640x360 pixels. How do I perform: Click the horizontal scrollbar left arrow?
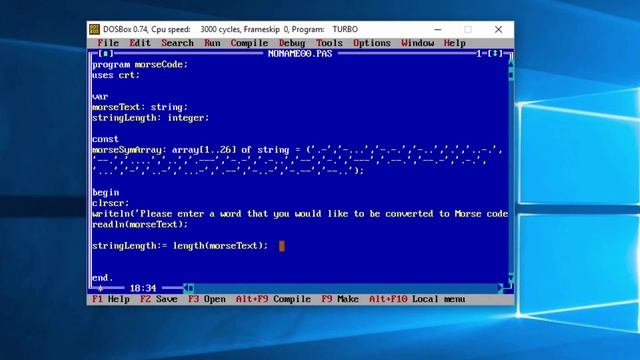pyautogui.click(x=185, y=288)
